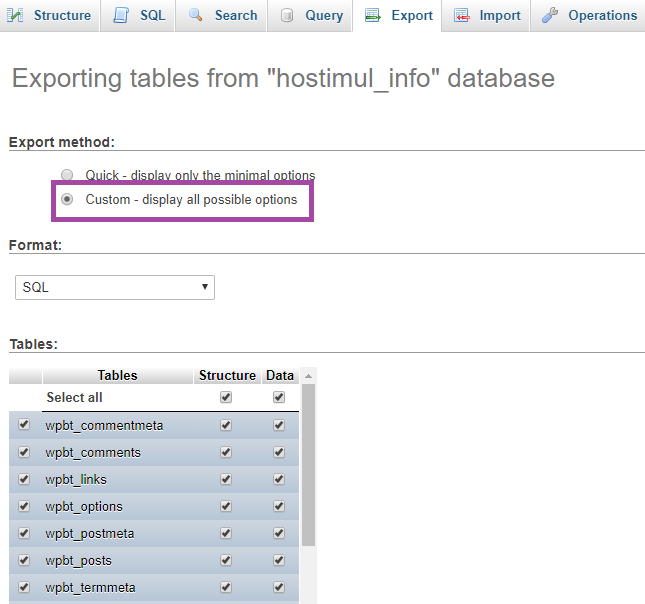Click the Export tab icon
This screenshot has height=604, width=645.
coord(373,16)
